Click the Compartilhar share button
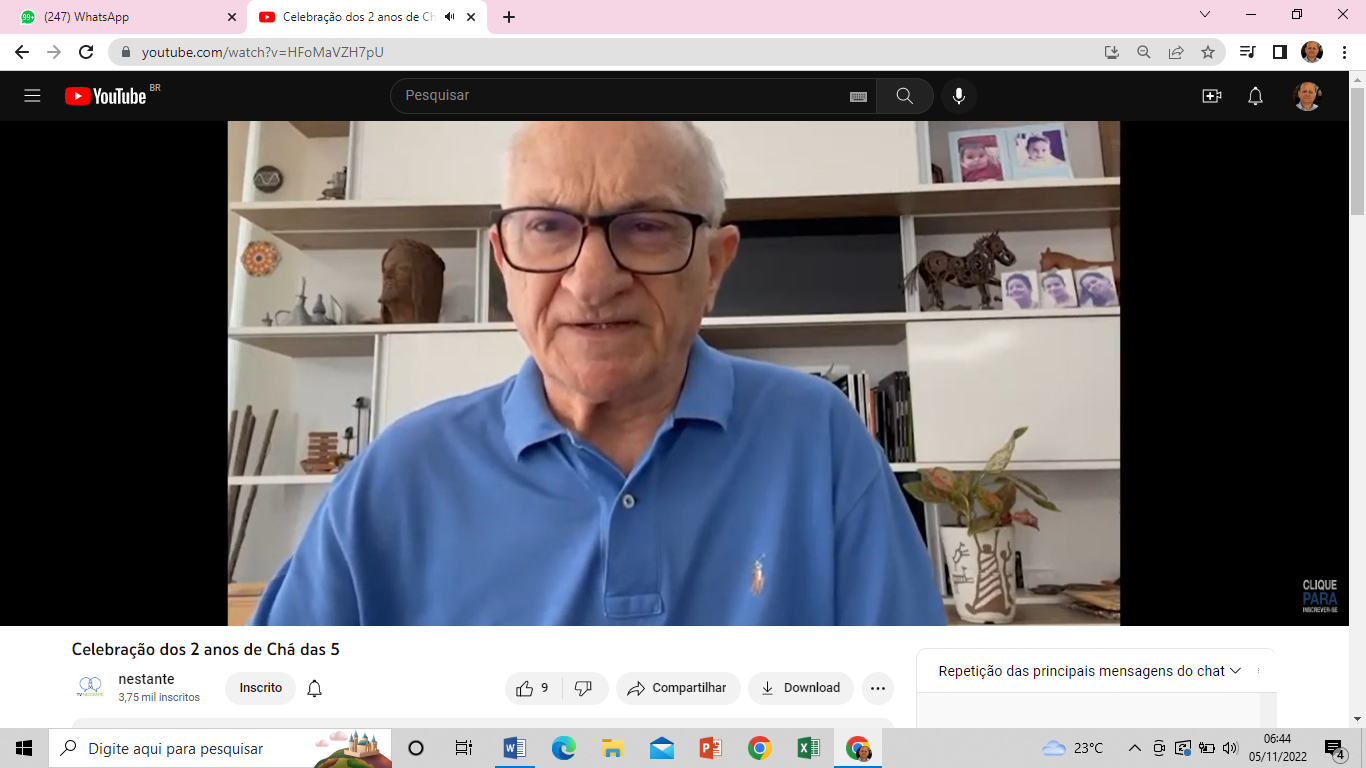 678,688
